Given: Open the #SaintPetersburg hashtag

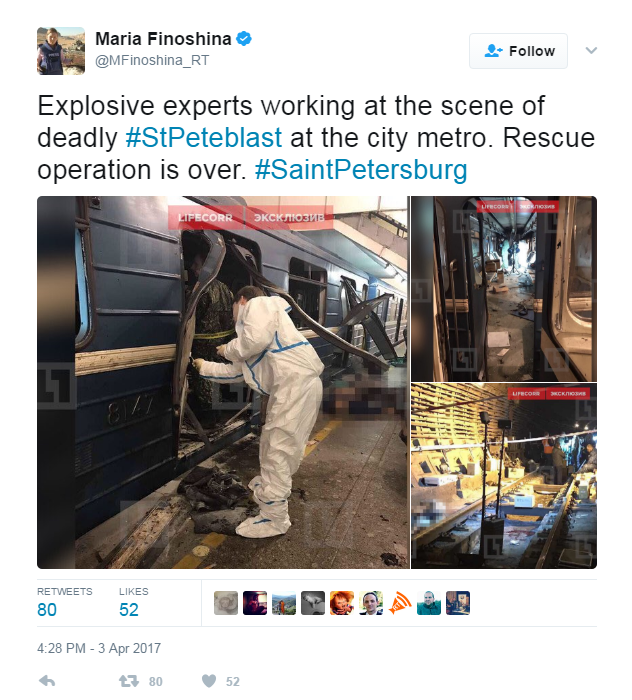Looking at the screenshot, I should 361,170.
